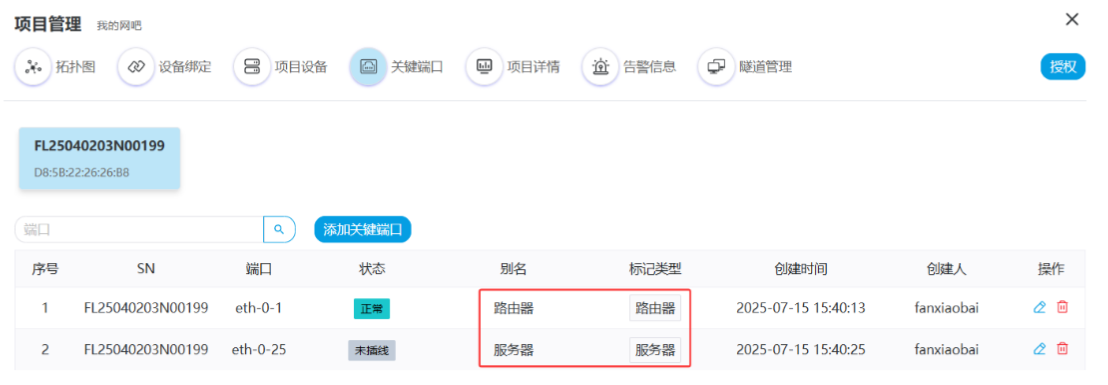Delete the eth-0-1 port row
Screen dimensions: 1108x385
tap(1062, 307)
